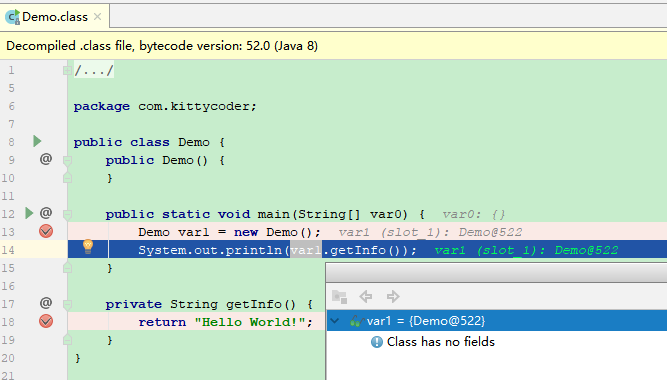Click the 'Class has no fields' message
This screenshot has height=380, width=667.
click(441, 342)
